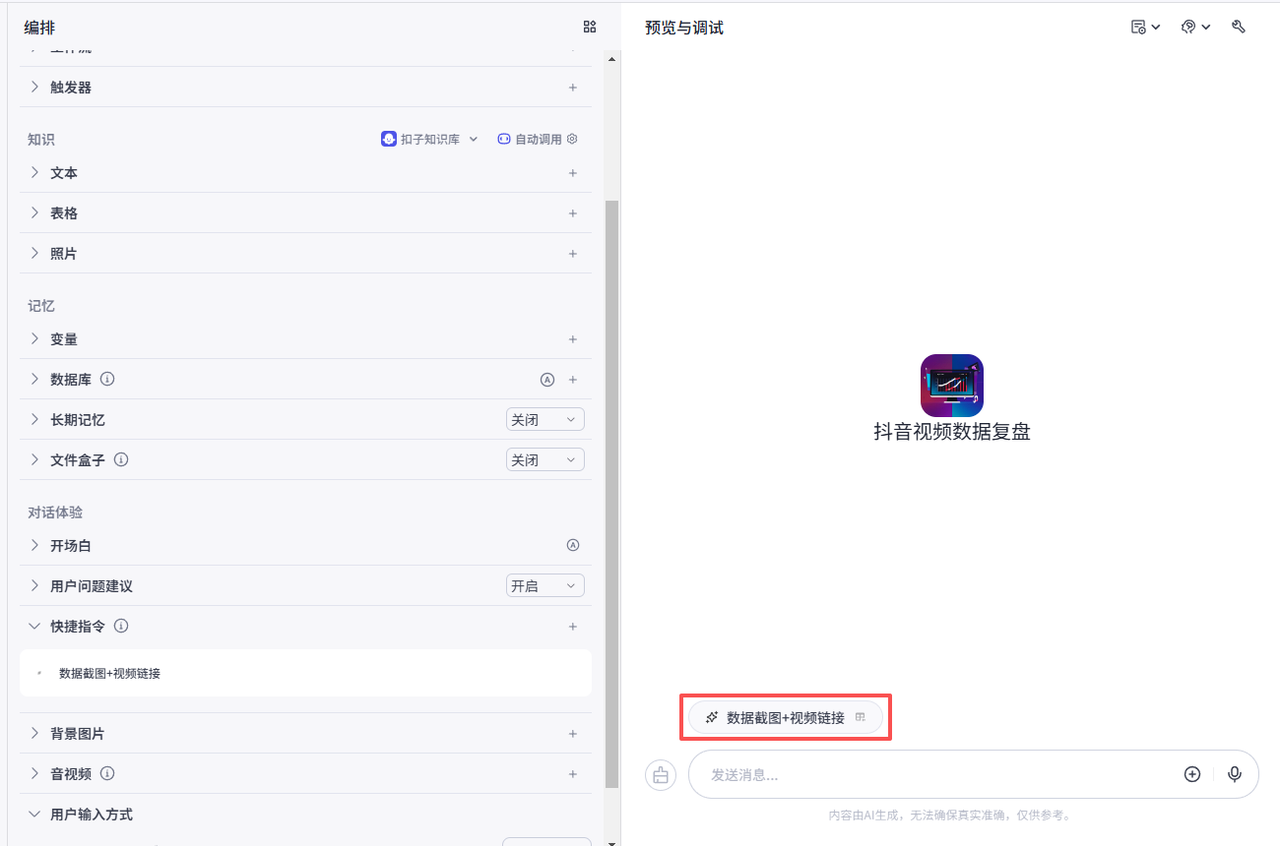Click the clear-context broom icon left of input
This screenshot has width=1280, height=846.
tap(660, 775)
